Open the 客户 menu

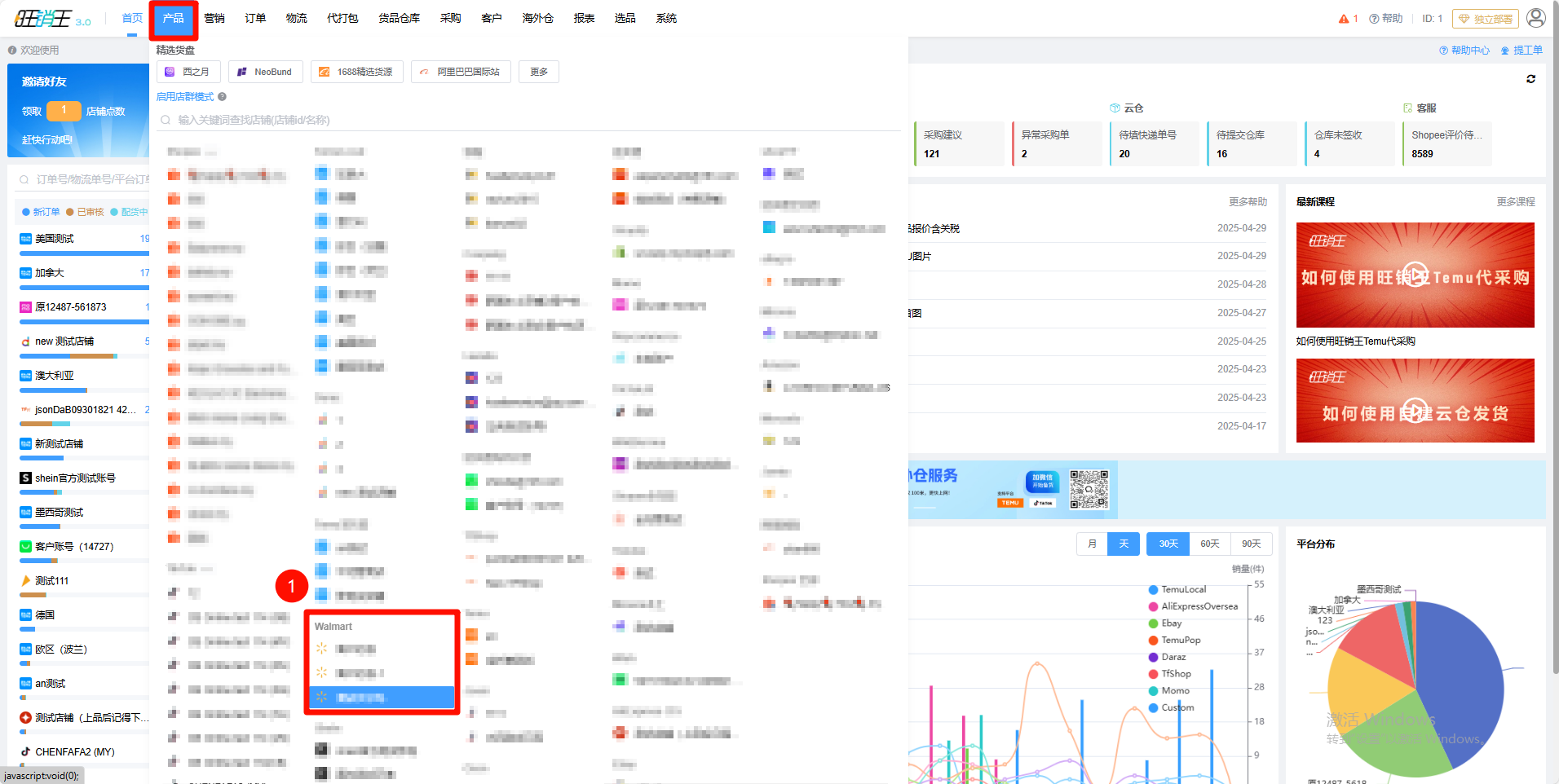coord(492,18)
